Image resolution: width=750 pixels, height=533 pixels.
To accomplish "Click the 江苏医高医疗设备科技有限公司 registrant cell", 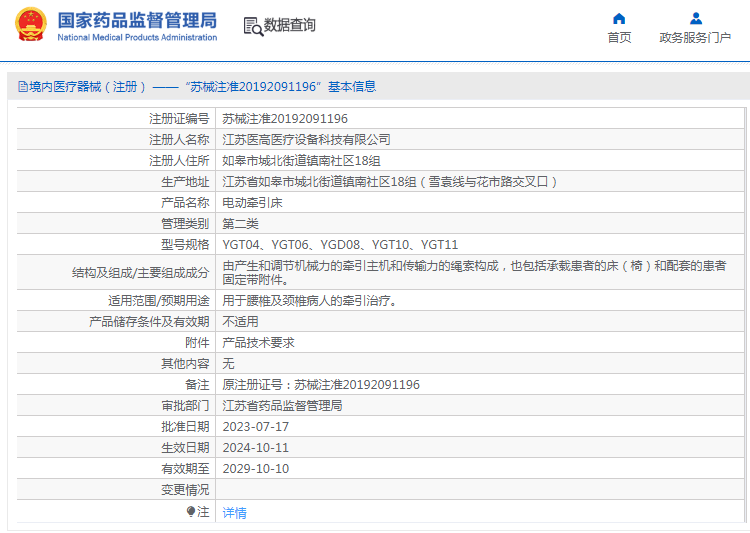I will click(x=481, y=140).
